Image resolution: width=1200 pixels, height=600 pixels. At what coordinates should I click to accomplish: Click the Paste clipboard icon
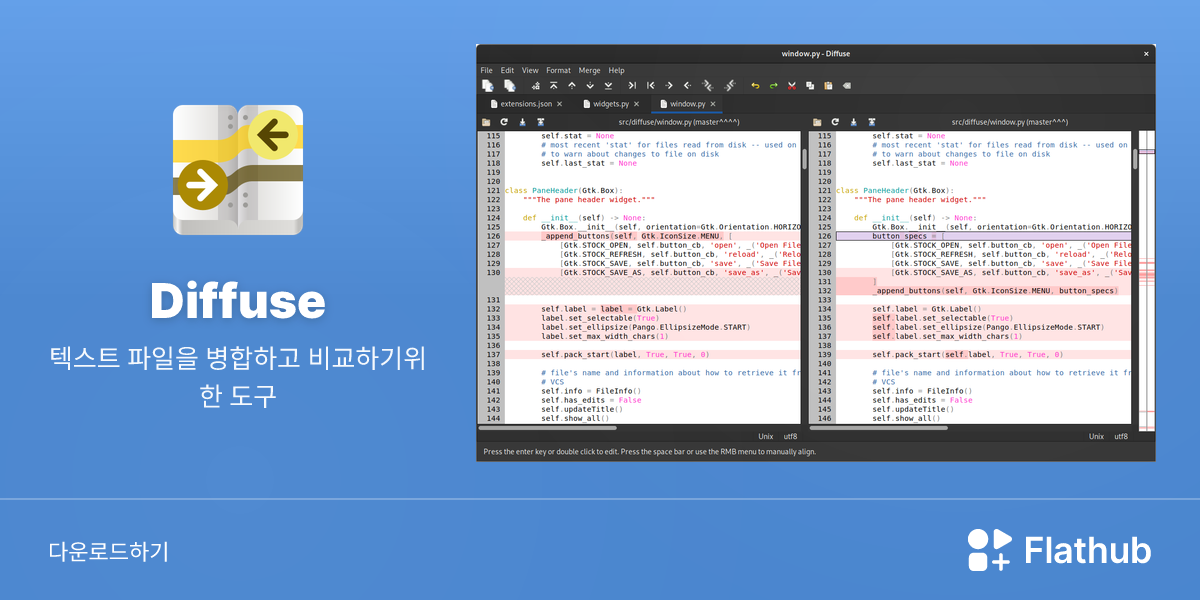click(x=828, y=86)
